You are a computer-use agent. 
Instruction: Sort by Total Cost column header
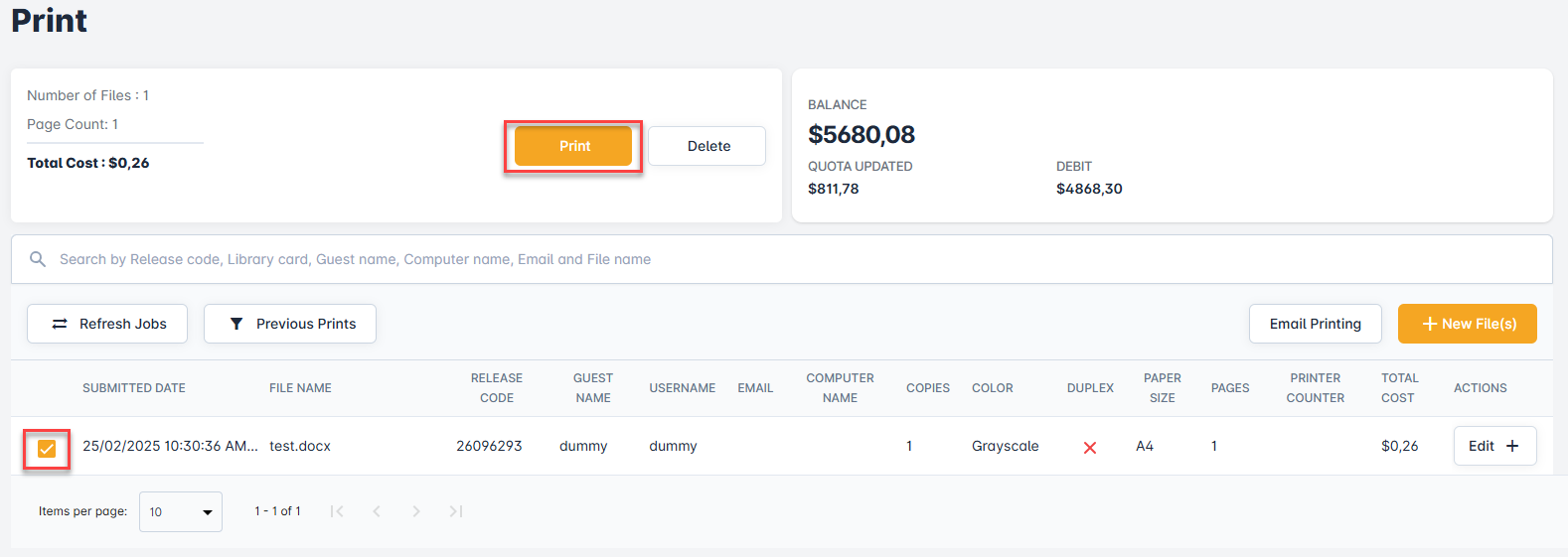coord(1399,388)
